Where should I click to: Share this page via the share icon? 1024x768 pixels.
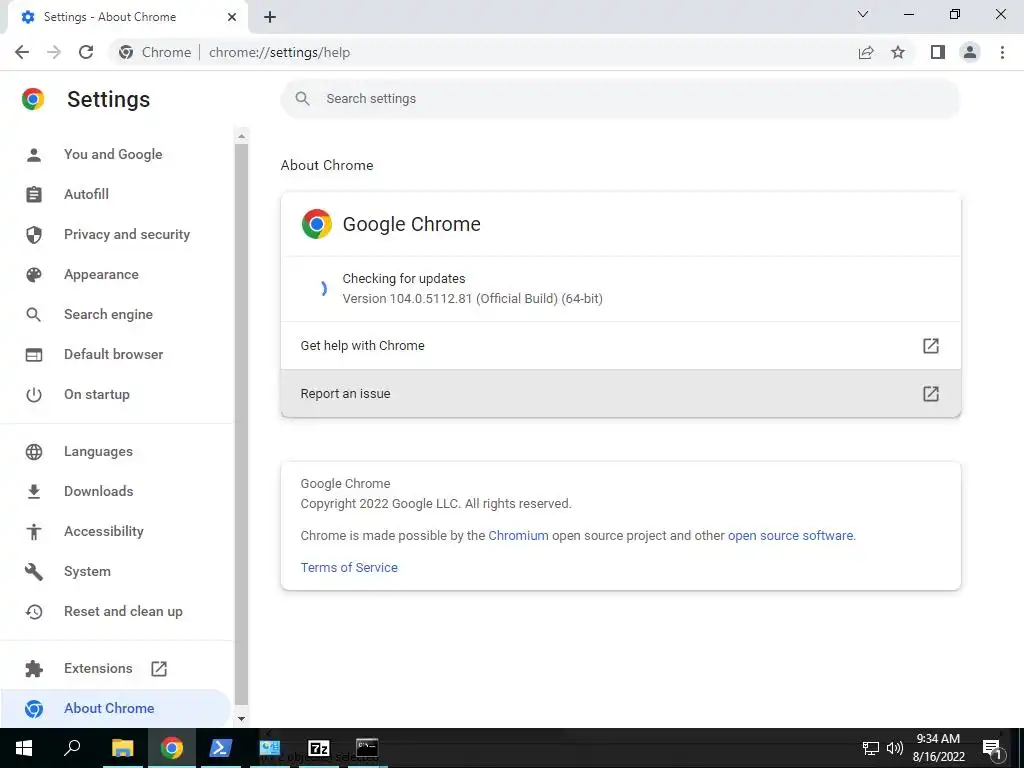(866, 52)
